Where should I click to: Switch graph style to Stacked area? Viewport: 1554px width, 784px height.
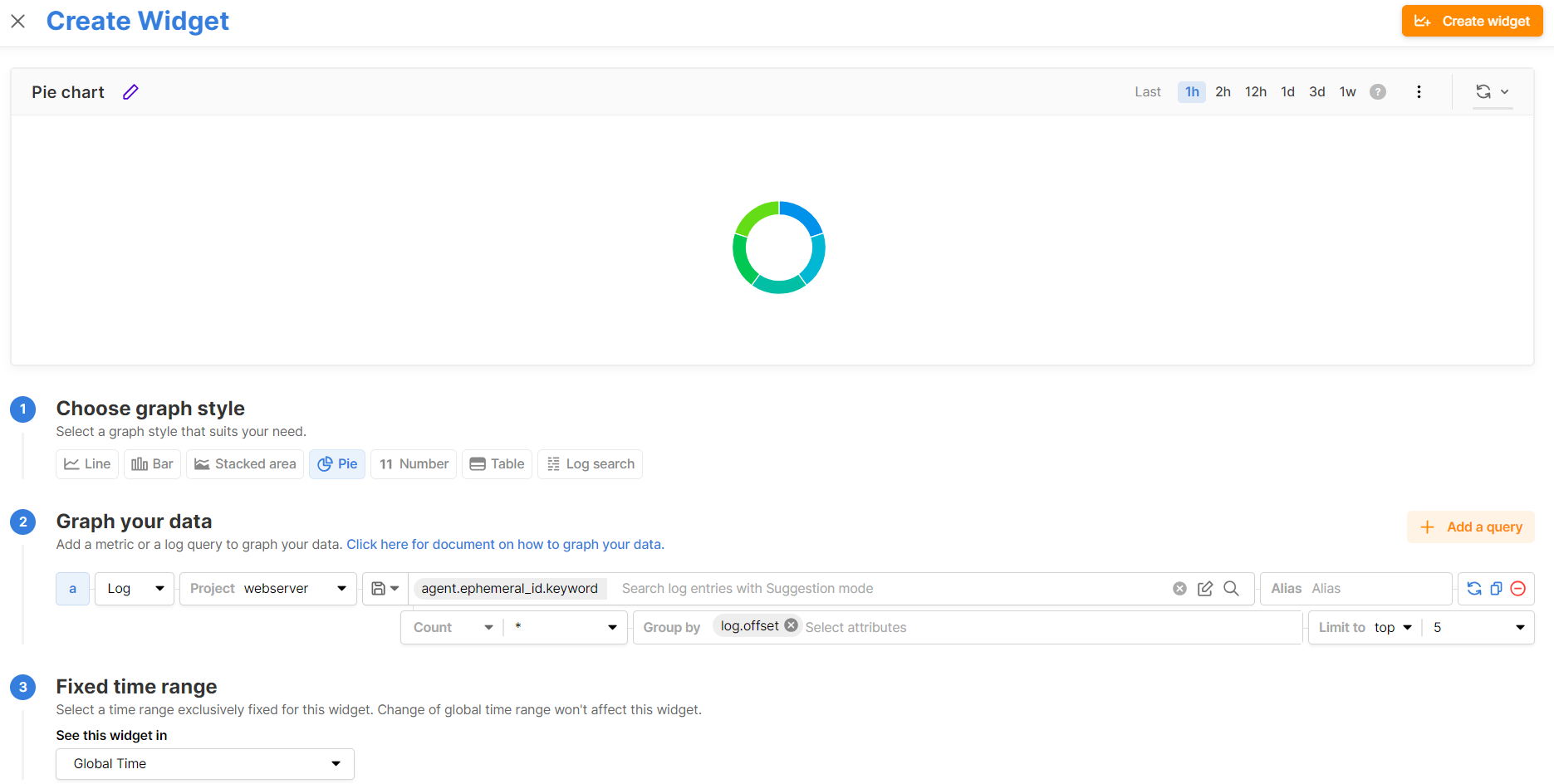(245, 464)
